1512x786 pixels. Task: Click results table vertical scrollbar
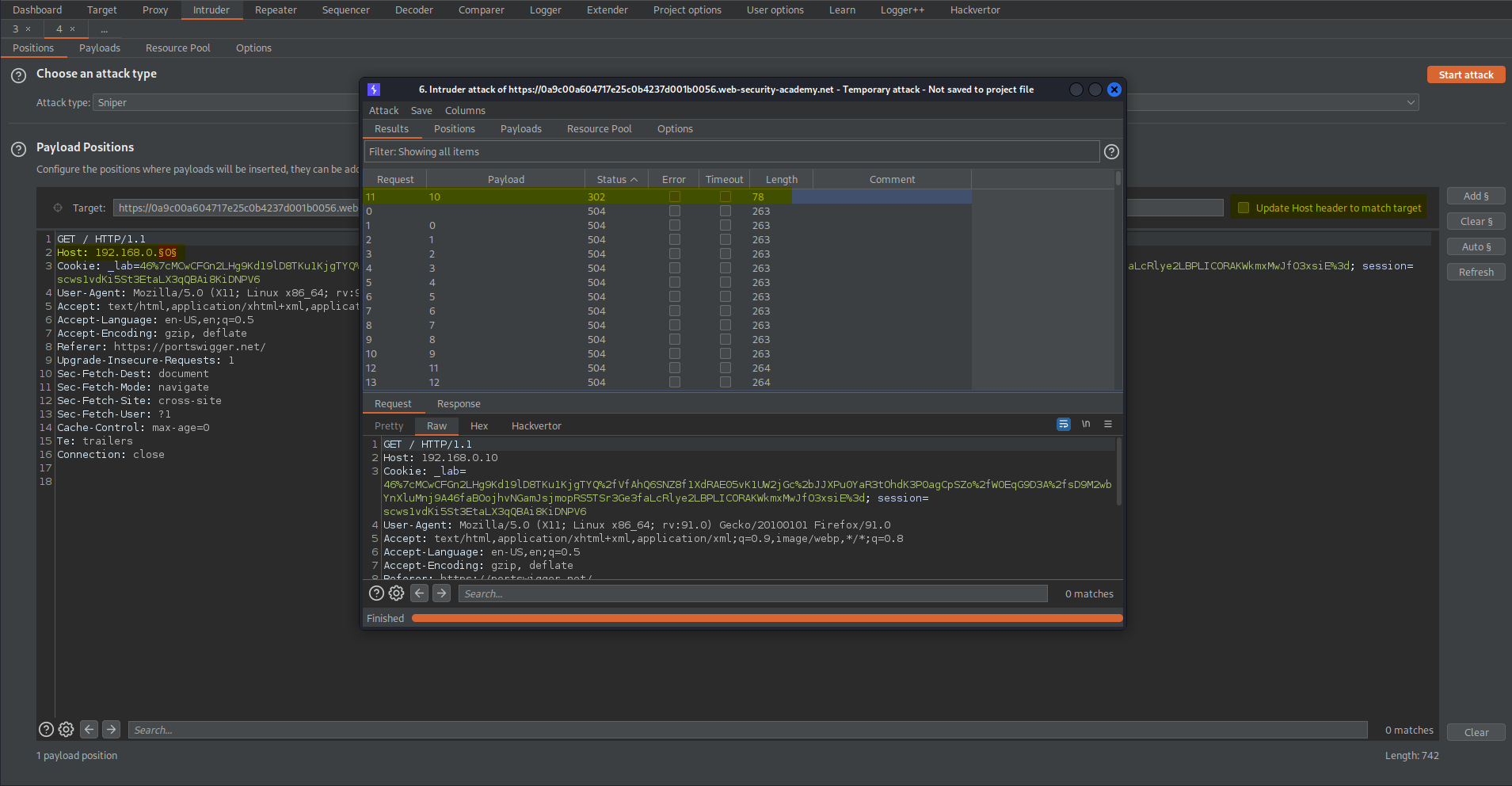tap(1118, 178)
